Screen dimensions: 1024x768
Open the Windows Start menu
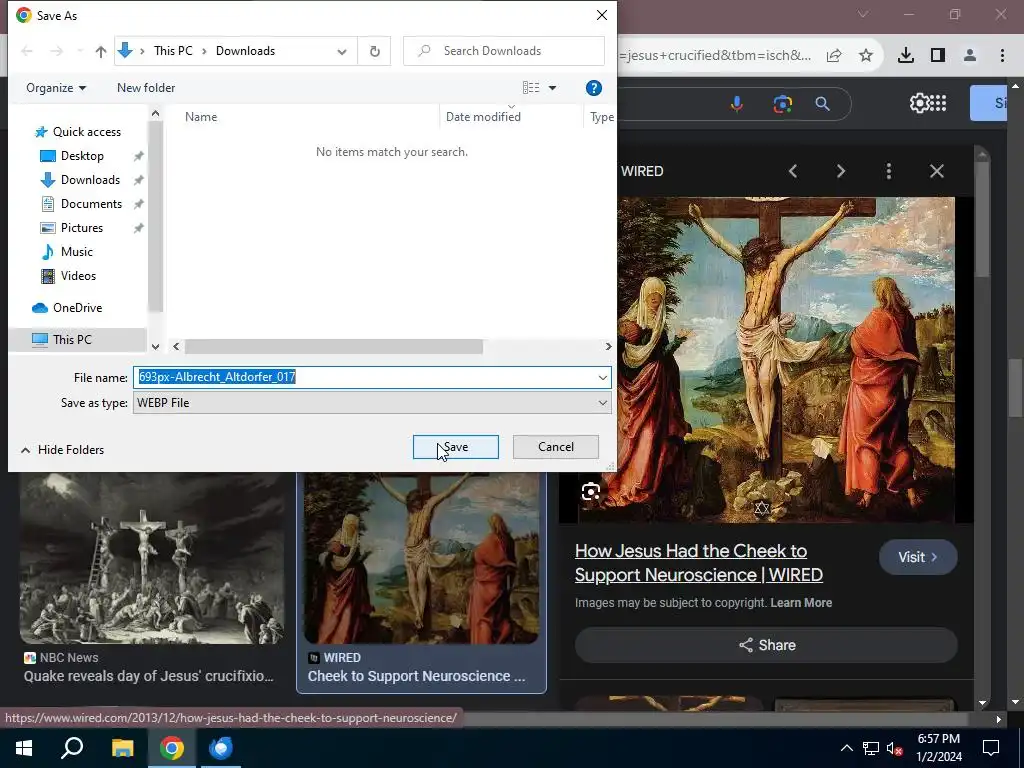click(24, 748)
